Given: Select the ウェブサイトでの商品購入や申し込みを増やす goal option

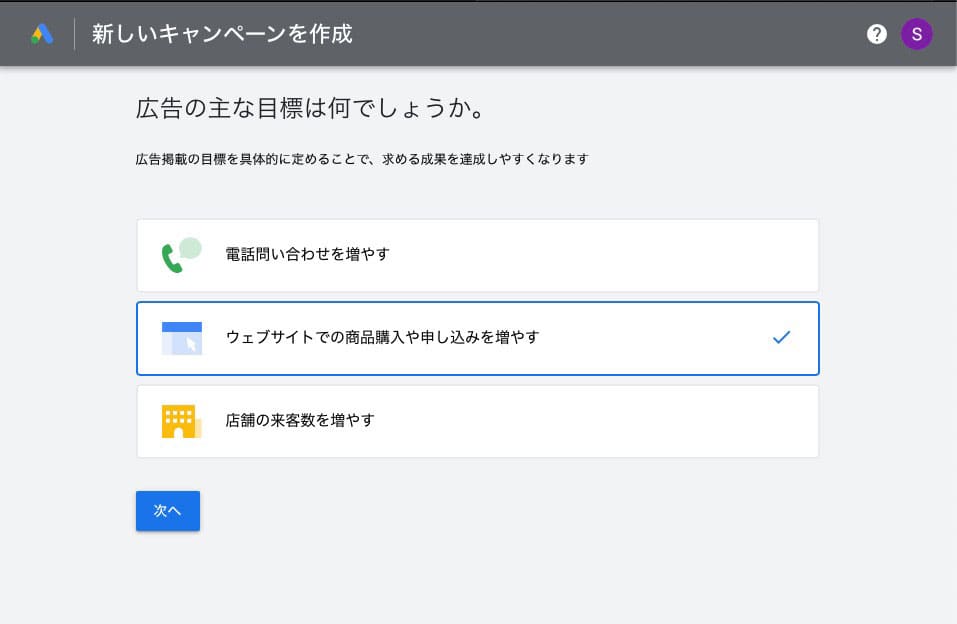Looking at the screenshot, I should (x=477, y=338).
